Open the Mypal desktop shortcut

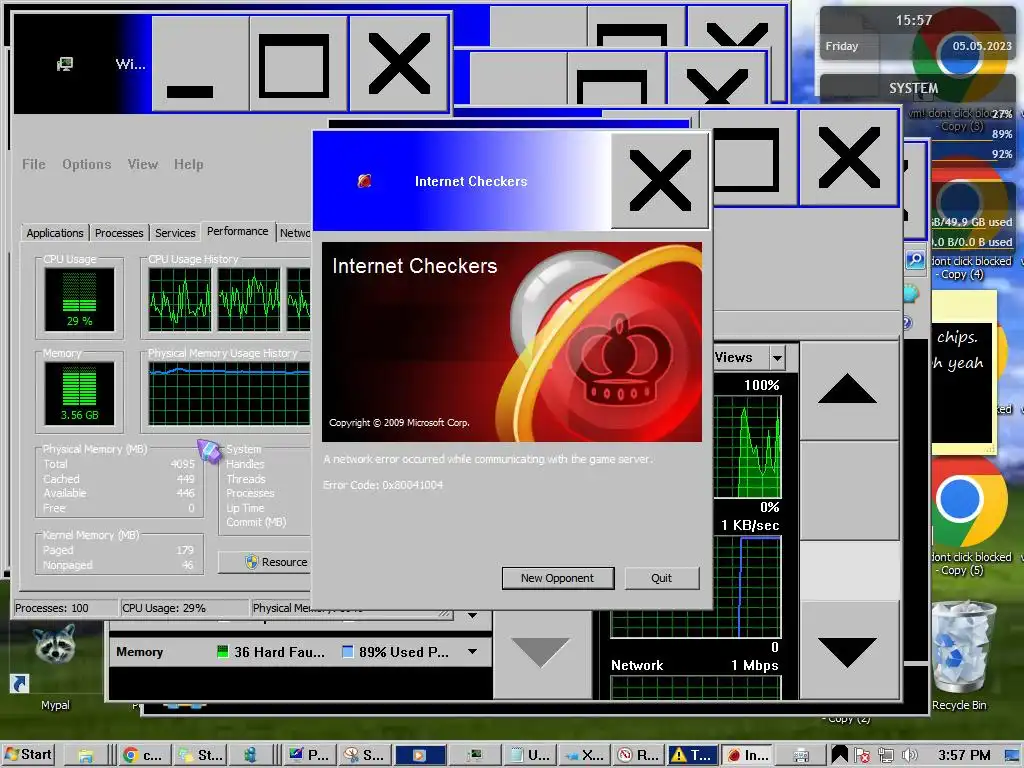55,666
